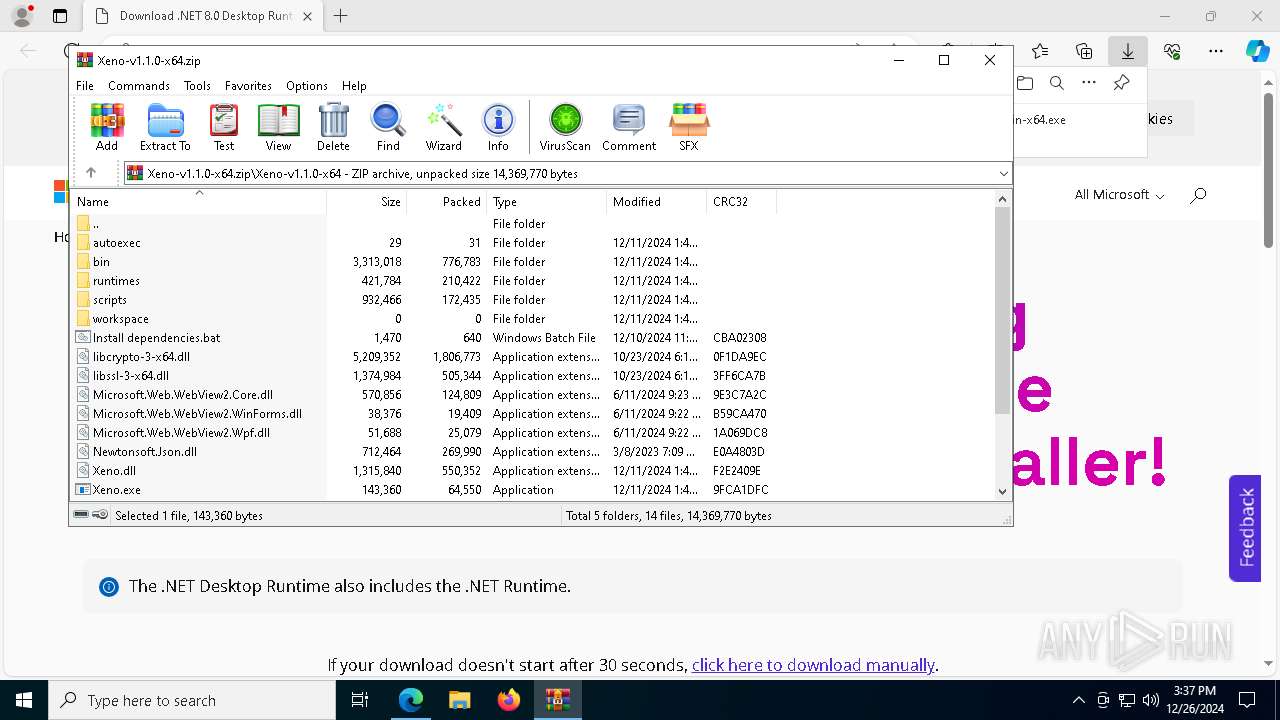
Task: Search downloads magnifier in Edge panel
Action: tap(1056, 83)
